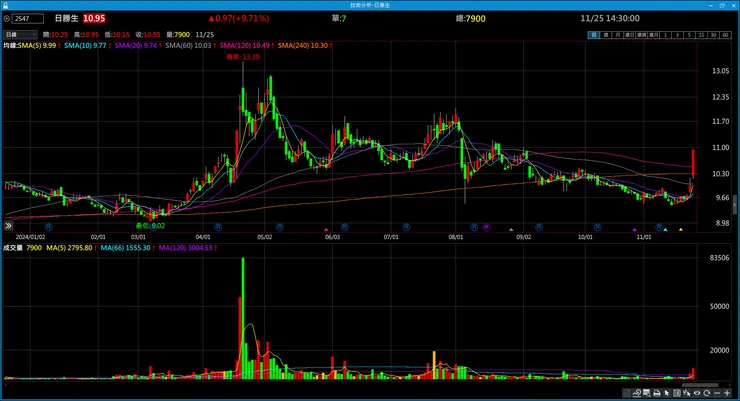Switch to the 月 monthly timeframe tab
740x401 pixels.
(617, 35)
